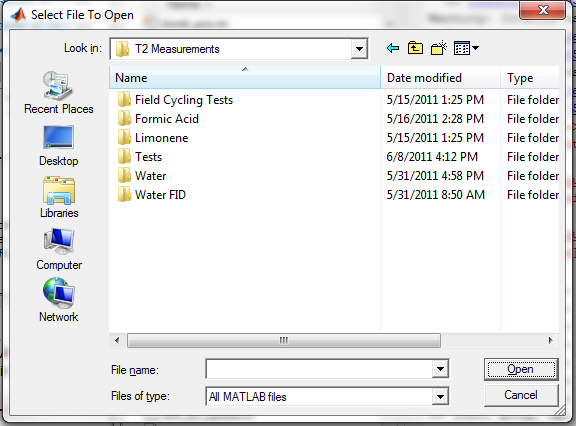Create a new folder icon
Image resolution: width=576 pixels, height=426 pixels.
coord(439,48)
